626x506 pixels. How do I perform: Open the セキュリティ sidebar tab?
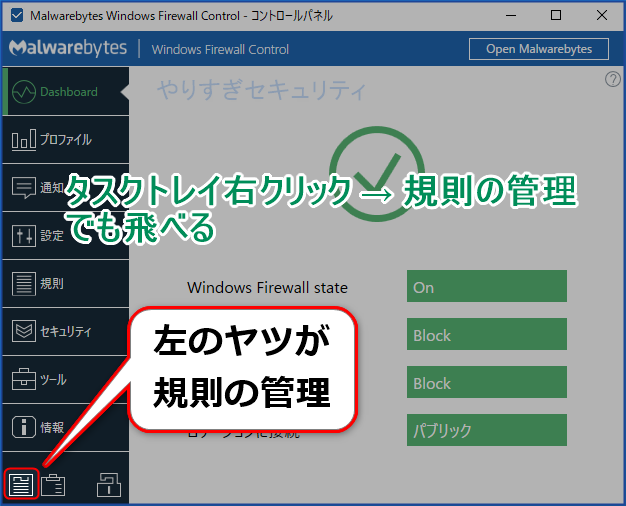click(65, 331)
